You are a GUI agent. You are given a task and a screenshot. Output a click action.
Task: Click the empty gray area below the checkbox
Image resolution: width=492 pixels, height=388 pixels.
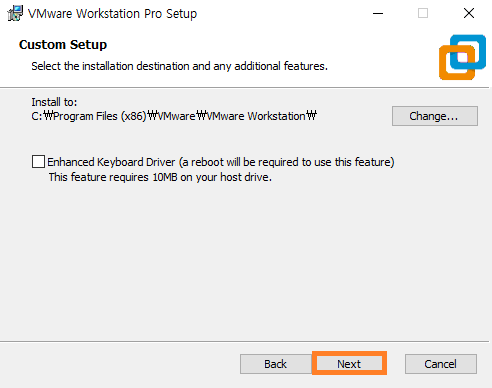point(246,260)
